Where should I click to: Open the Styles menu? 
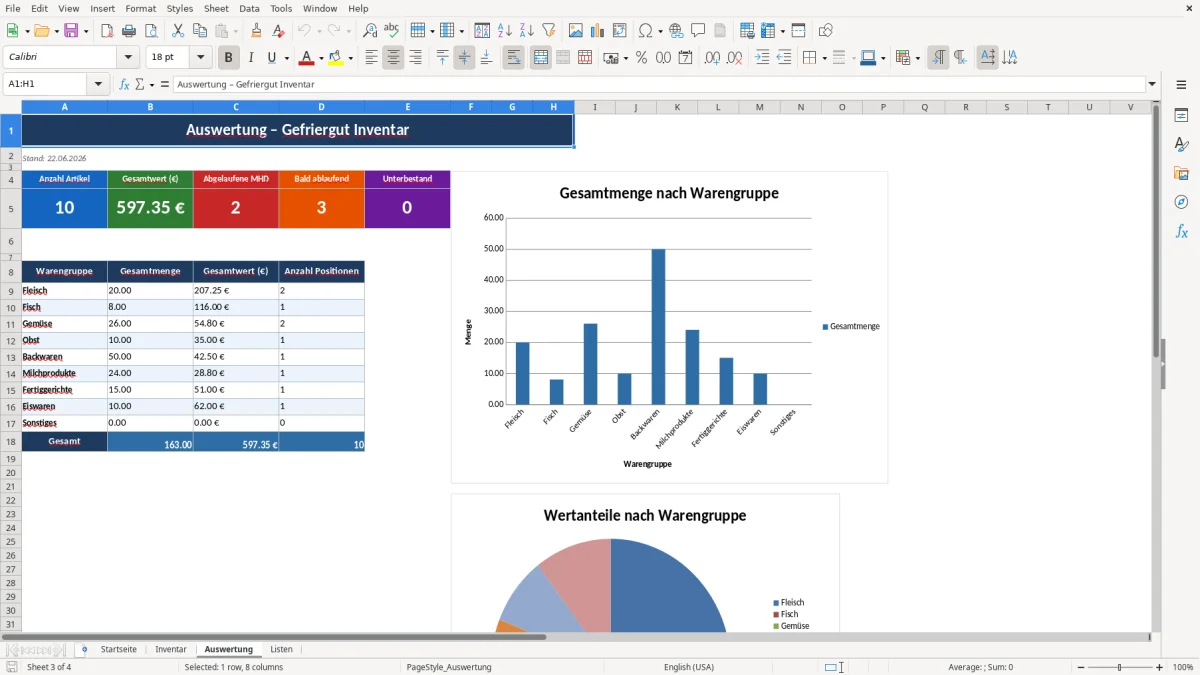(x=180, y=8)
